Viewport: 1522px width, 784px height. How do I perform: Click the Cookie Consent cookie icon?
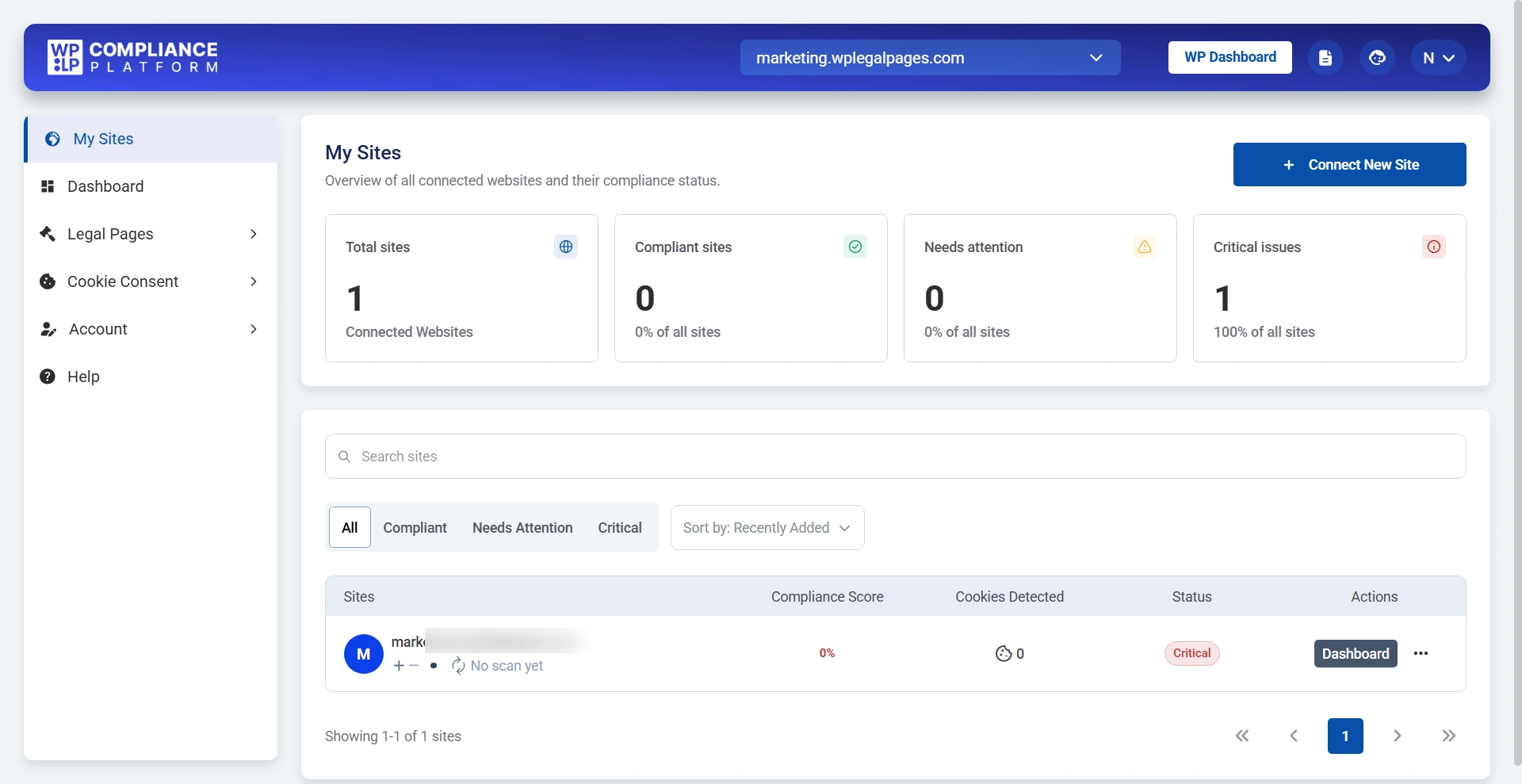pos(48,281)
